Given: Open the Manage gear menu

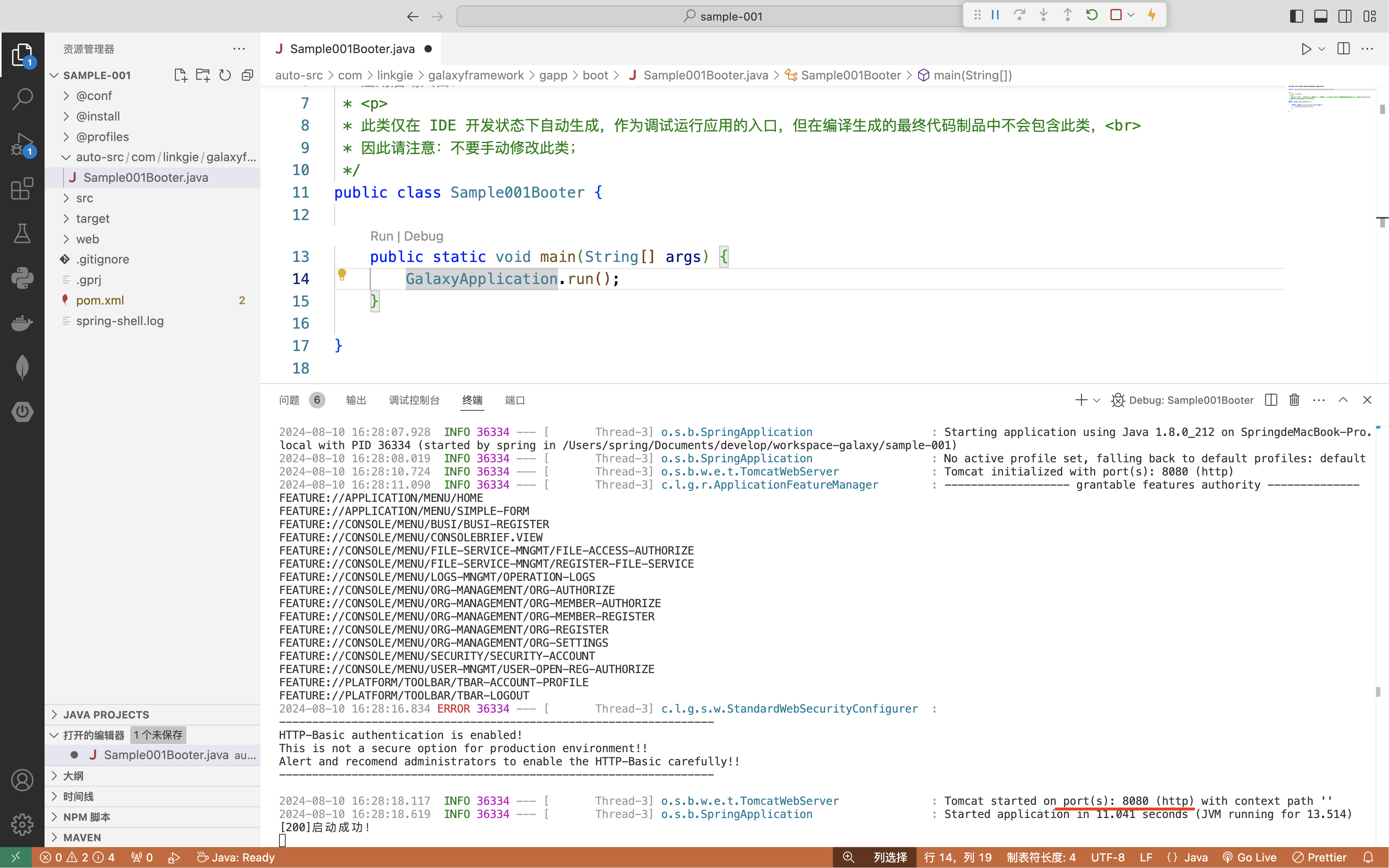Looking at the screenshot, I should click(x=22, y=824).
